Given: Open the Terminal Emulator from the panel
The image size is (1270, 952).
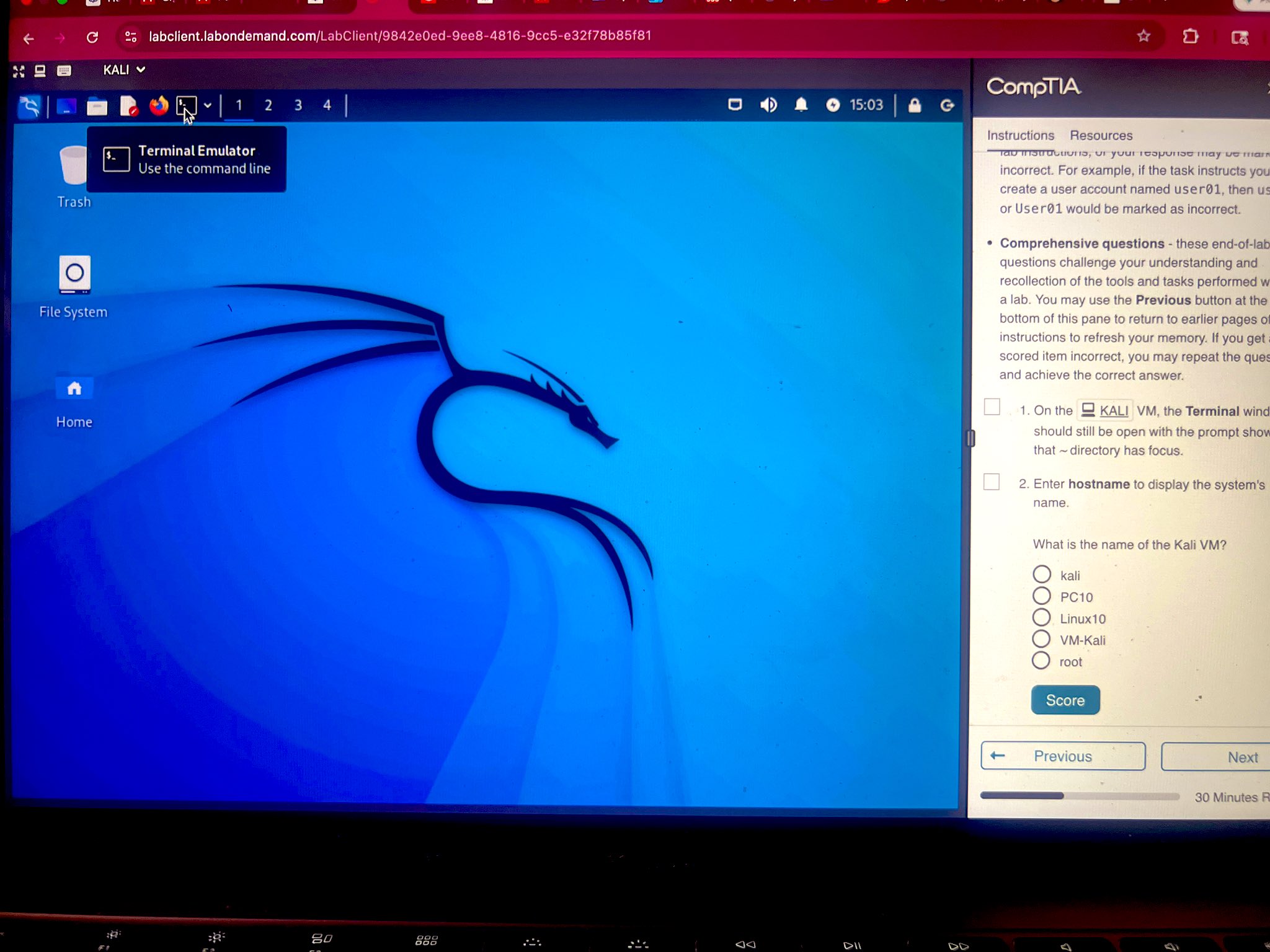Looking at the screenshot, I should 186,106.
